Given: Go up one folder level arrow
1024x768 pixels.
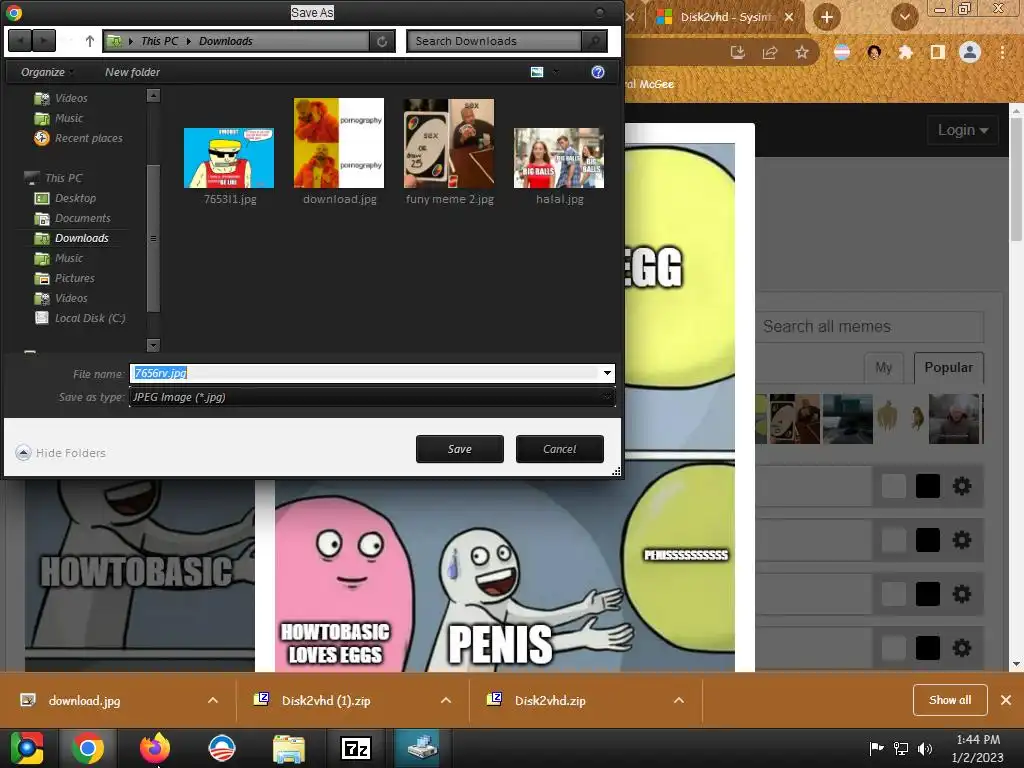Looking at the screenshot, I should (x=89, y=41).
